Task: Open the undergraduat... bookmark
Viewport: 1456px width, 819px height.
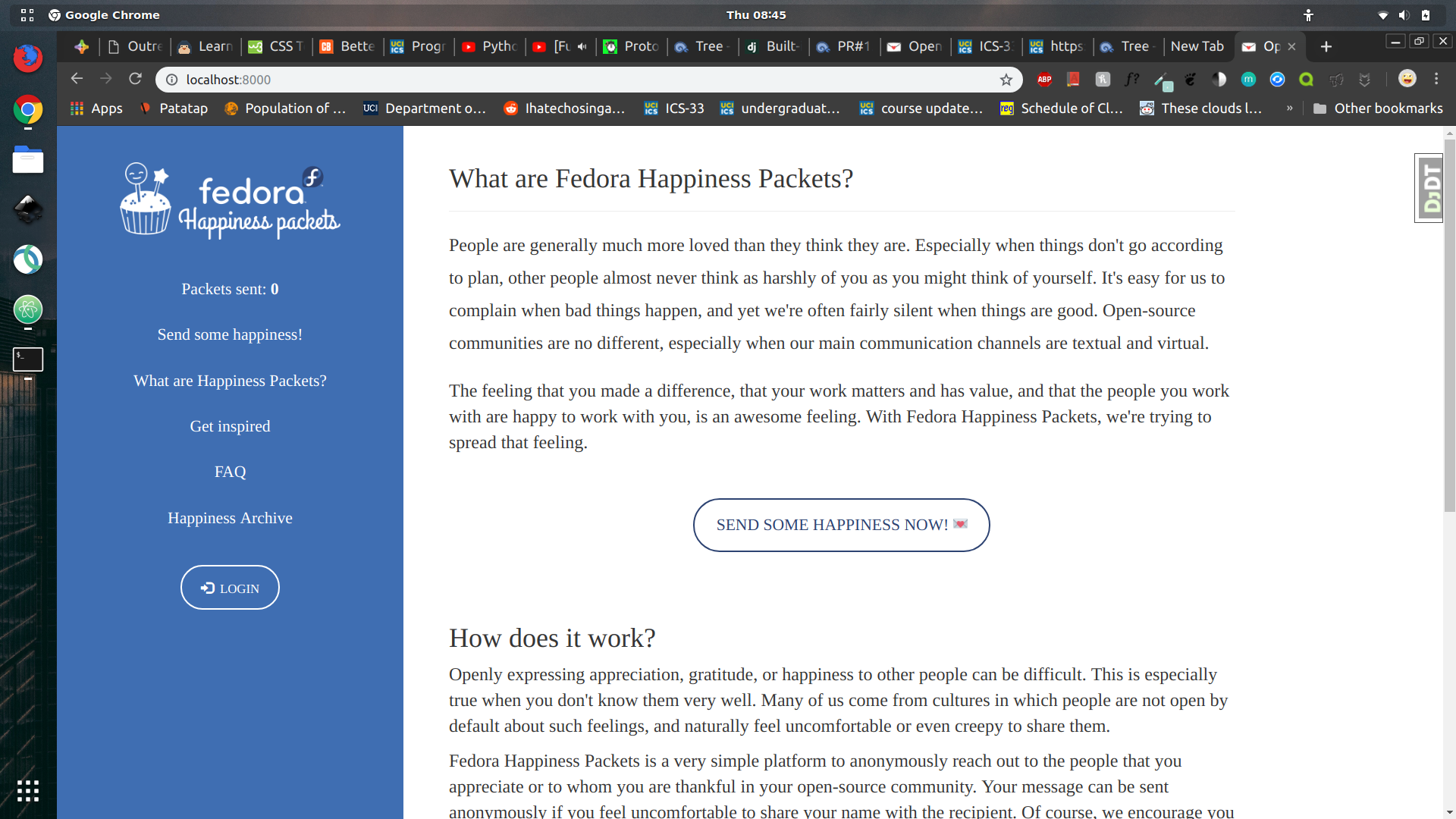Action: (x=780, y=108)
